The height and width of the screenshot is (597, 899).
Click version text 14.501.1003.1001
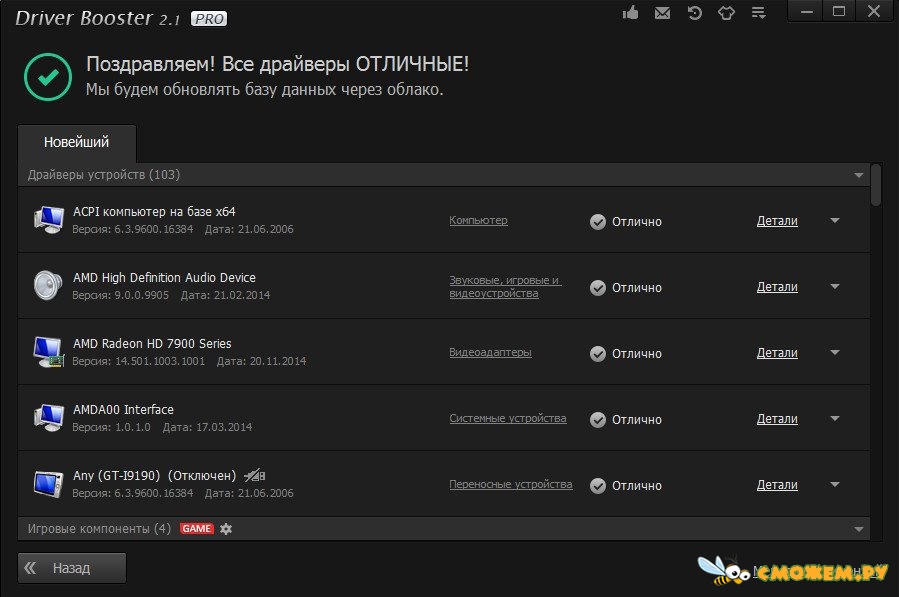coord(160,361)
